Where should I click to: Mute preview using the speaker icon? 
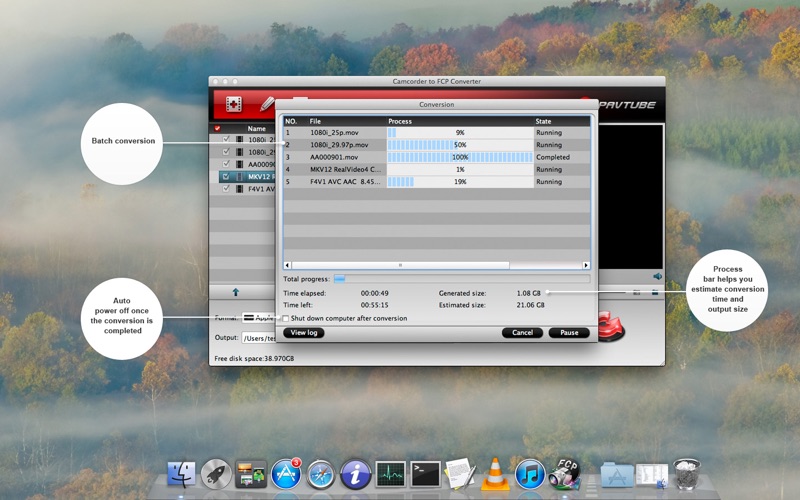(657, 276)
